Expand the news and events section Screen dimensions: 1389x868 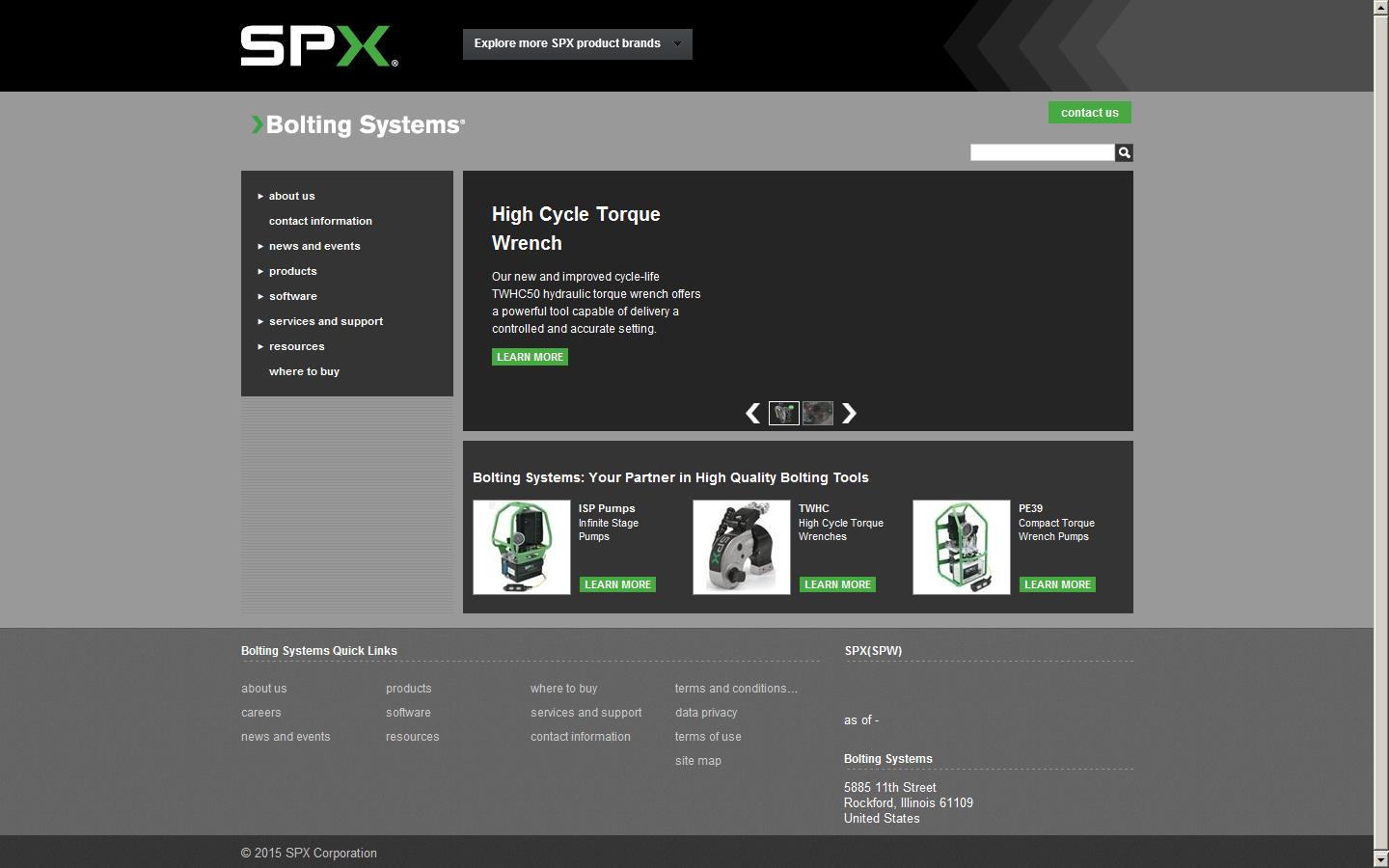pyautogui.click(x=313, y=246)
